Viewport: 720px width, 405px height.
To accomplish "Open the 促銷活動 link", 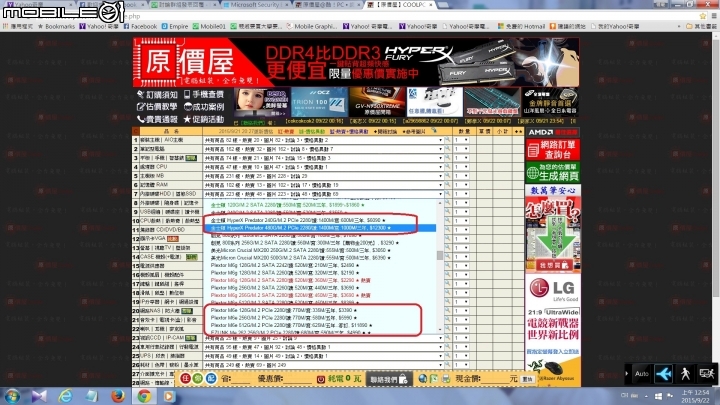I will [204, 119].
